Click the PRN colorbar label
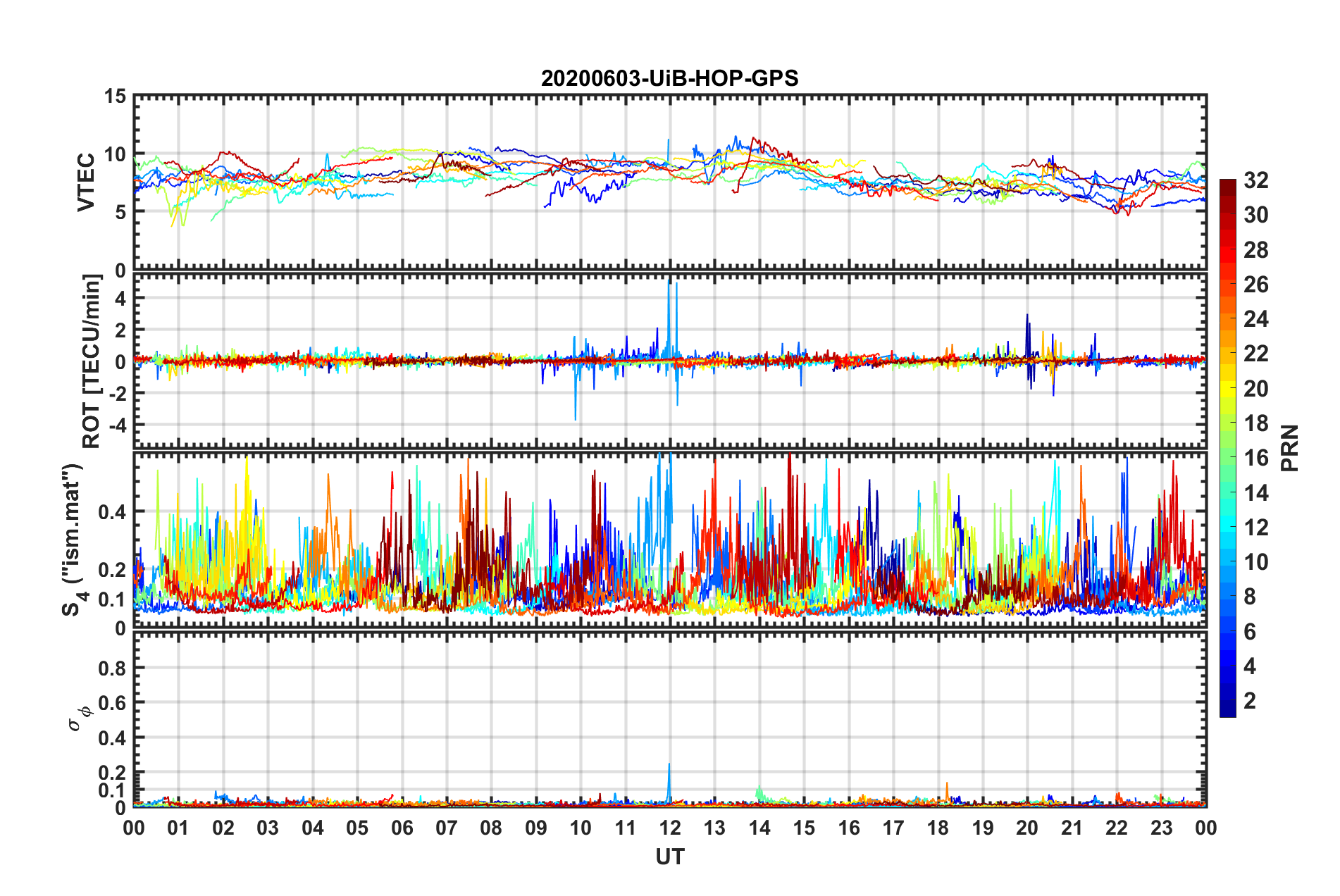 pyautogui.click(x=1290, y=448)
